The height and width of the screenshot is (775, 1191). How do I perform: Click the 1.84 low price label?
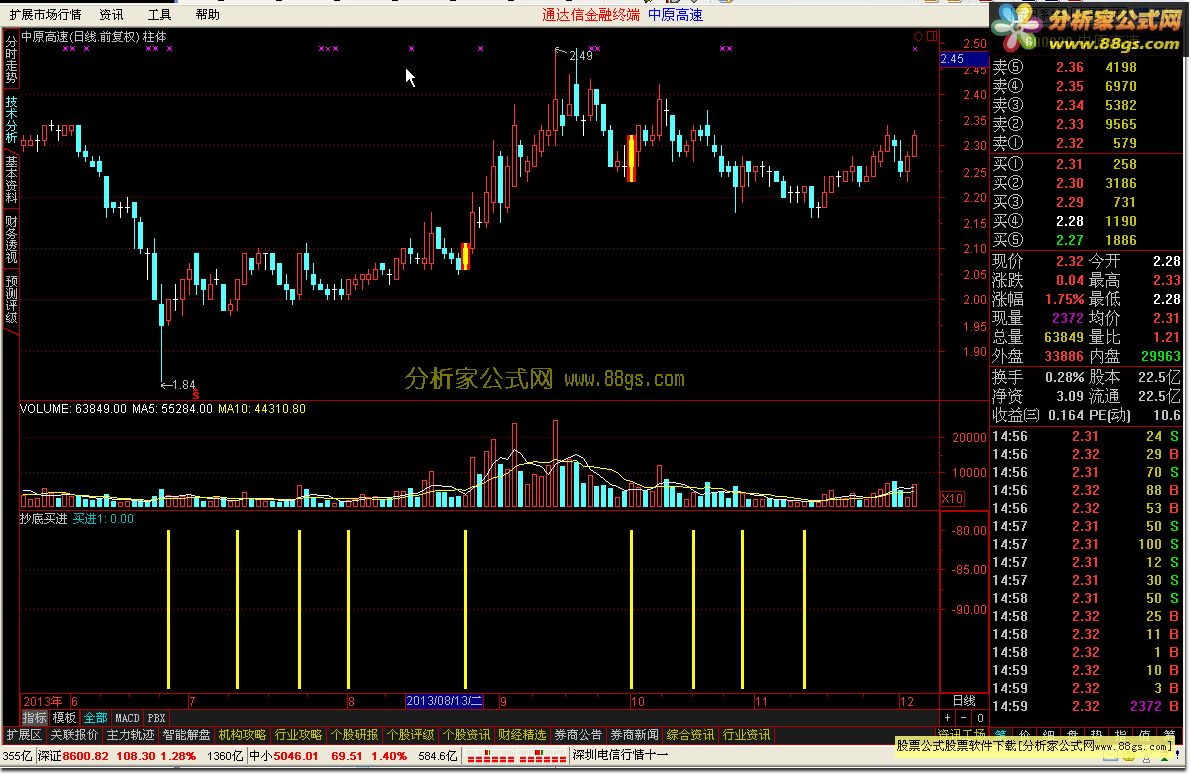click(184, 384)
